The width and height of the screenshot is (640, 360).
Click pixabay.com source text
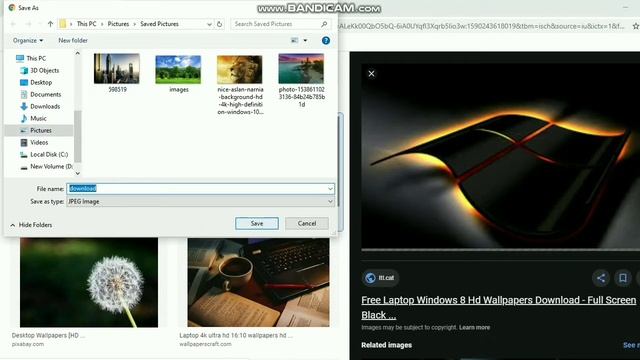[x=28, y=344]
